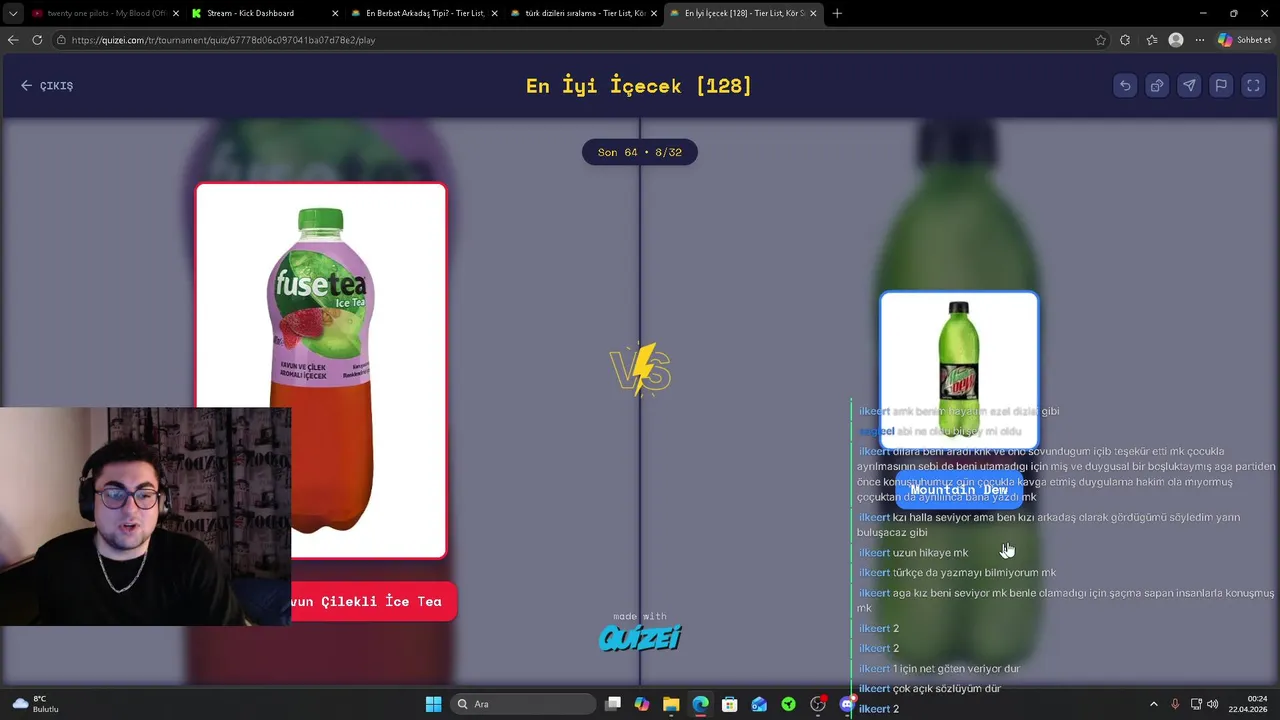Expand hidden system tray icons chevron

(x=1153, y=704)
